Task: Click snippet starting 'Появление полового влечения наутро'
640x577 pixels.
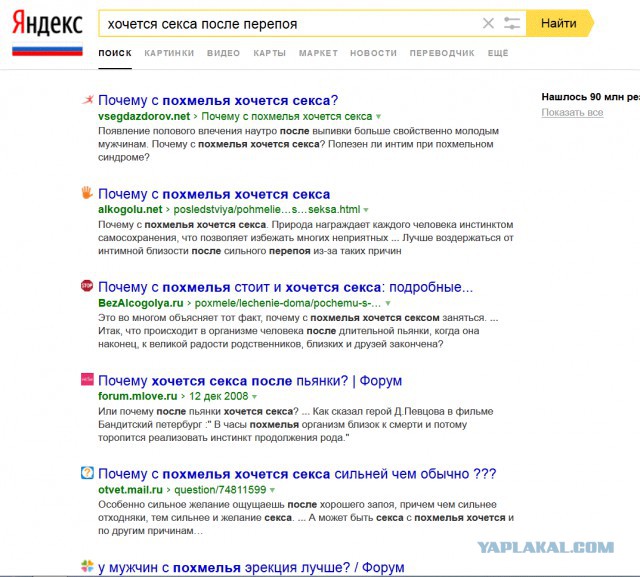Action: point(298,144)
